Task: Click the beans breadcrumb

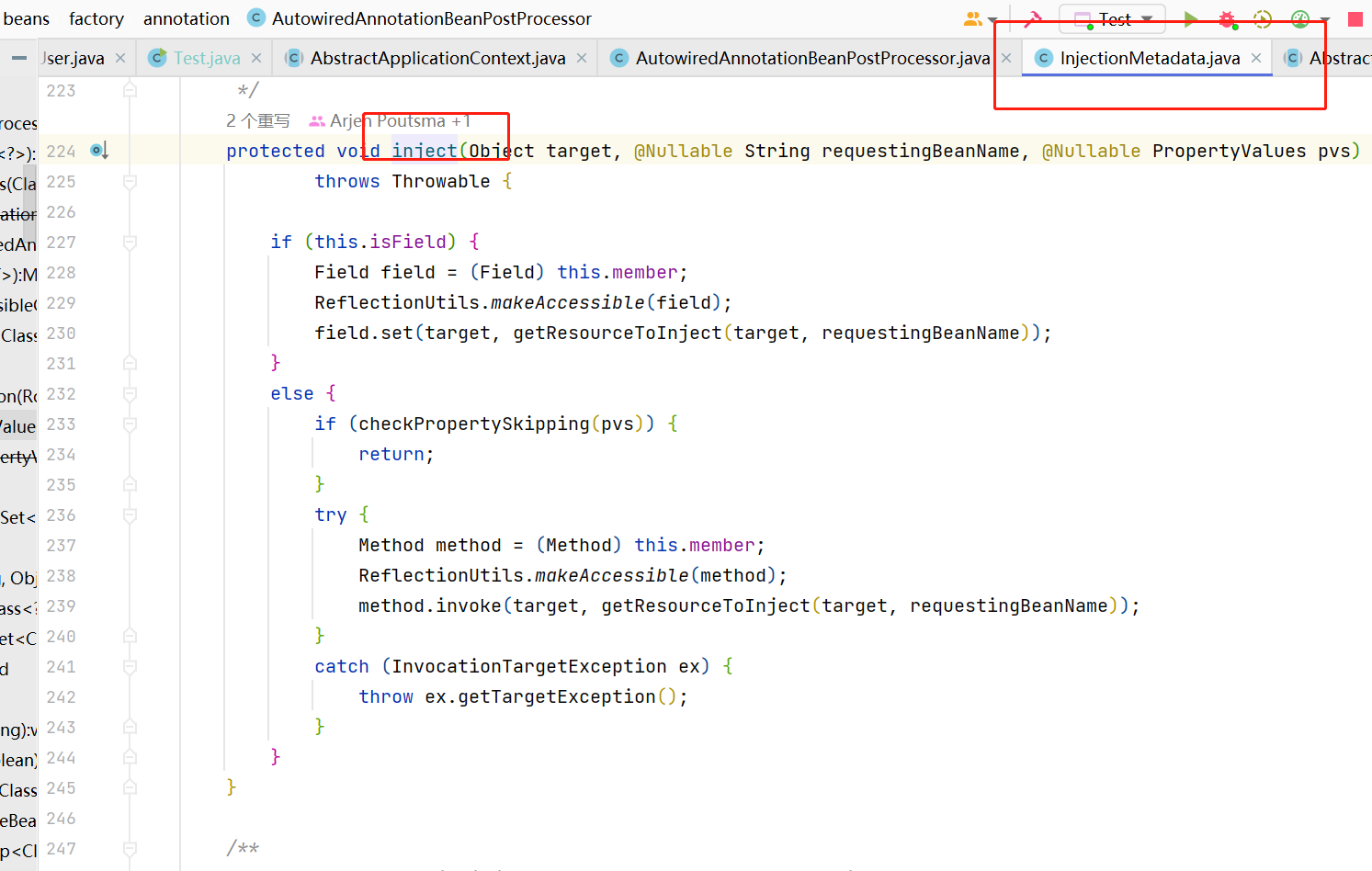Action: (x=27, y=18)
